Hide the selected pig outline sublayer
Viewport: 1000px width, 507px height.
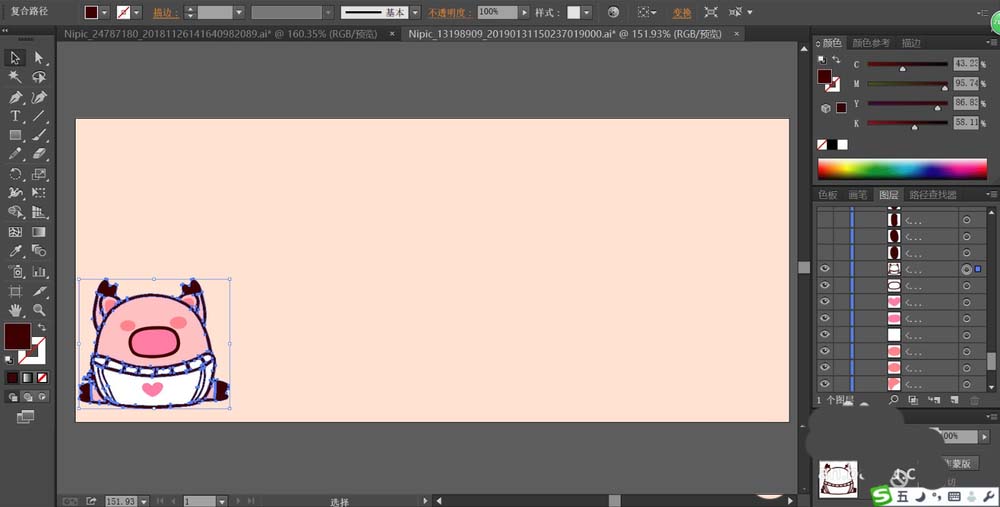(x=825, y=268)
